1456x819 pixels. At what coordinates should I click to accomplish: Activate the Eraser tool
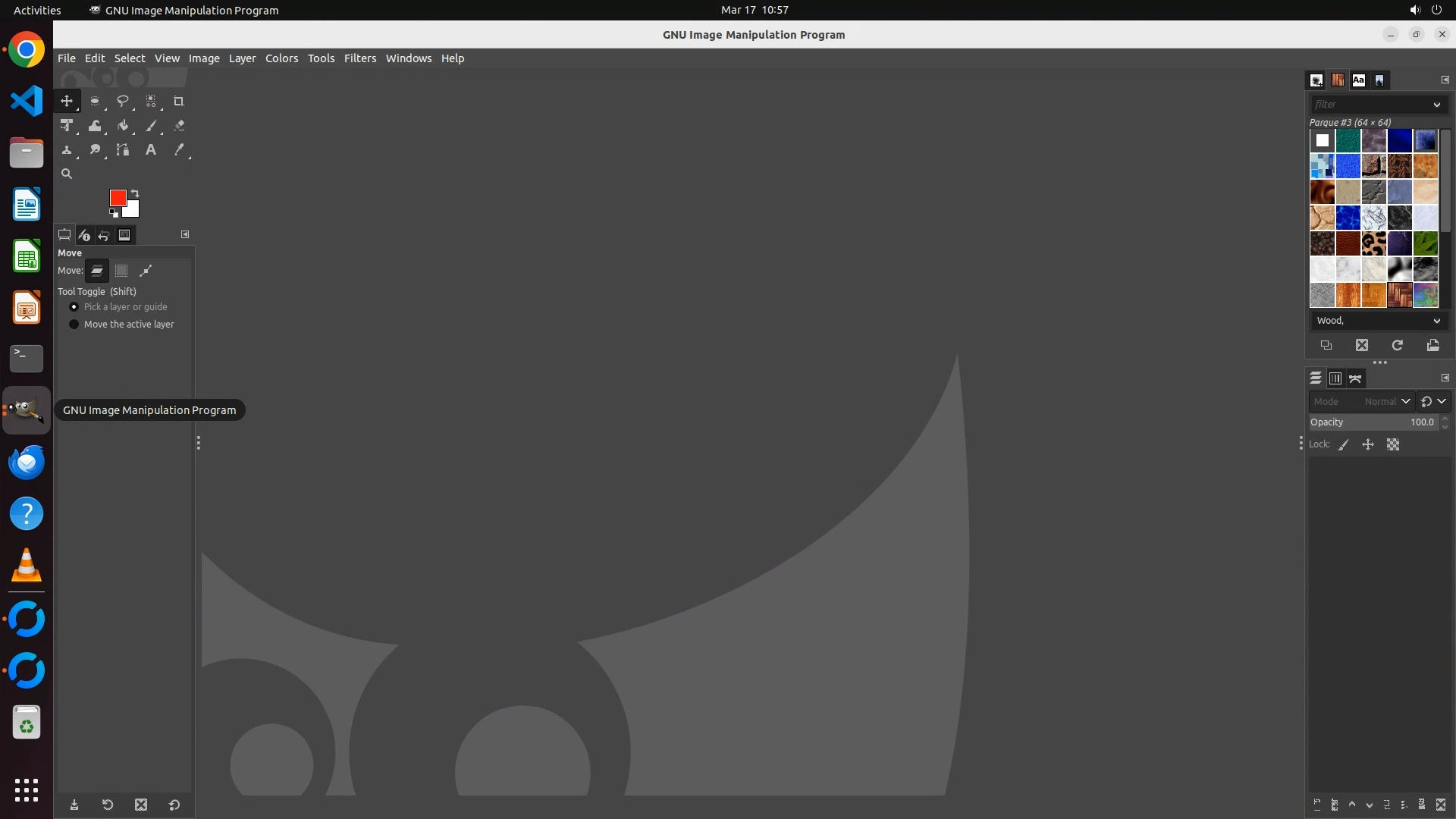(179, 126)
